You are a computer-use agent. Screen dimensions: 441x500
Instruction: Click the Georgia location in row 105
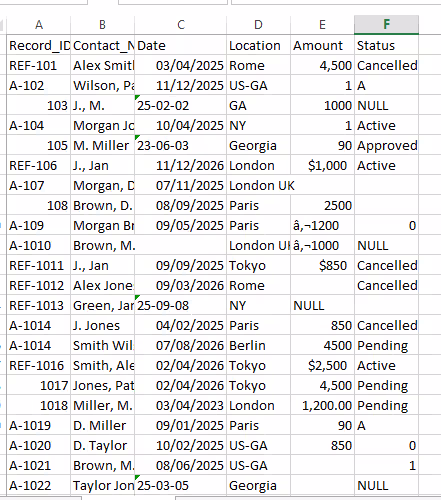pos(258,145)
